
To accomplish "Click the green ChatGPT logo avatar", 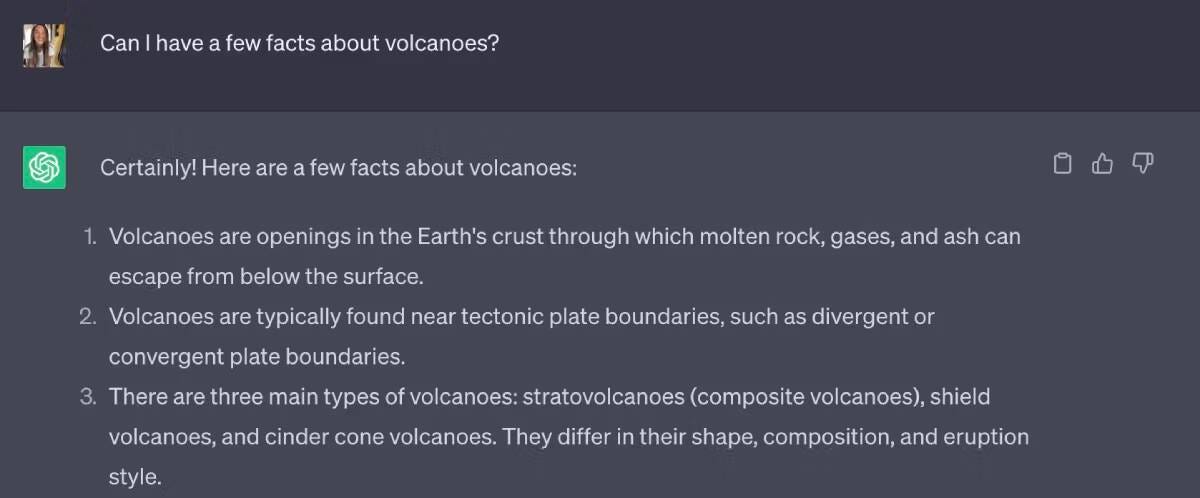I will 44,167.
